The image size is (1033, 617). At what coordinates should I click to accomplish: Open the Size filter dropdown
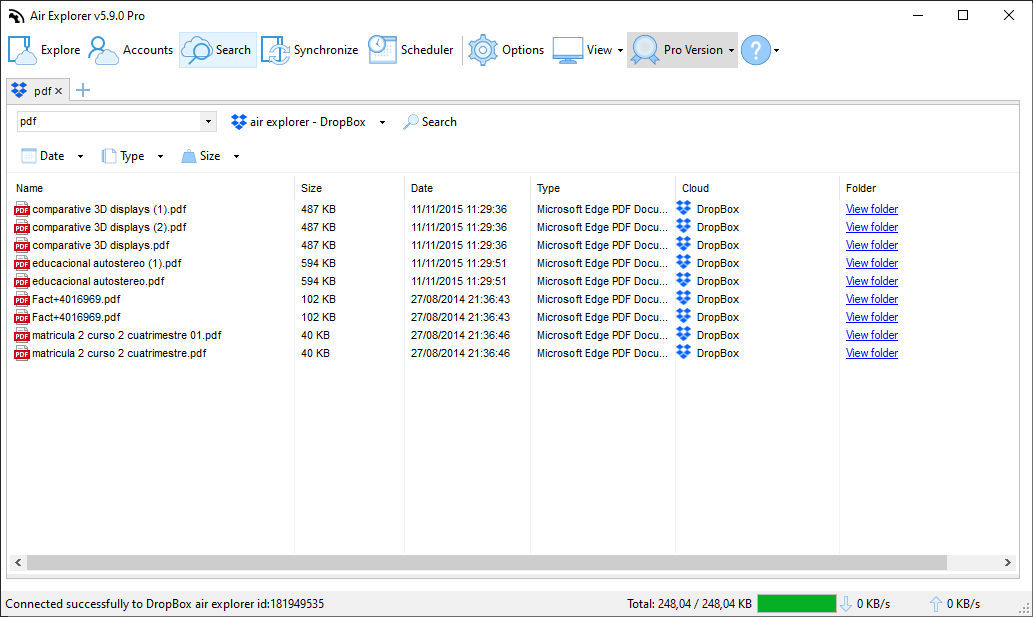pyautogui.click(x=235, y=155)
